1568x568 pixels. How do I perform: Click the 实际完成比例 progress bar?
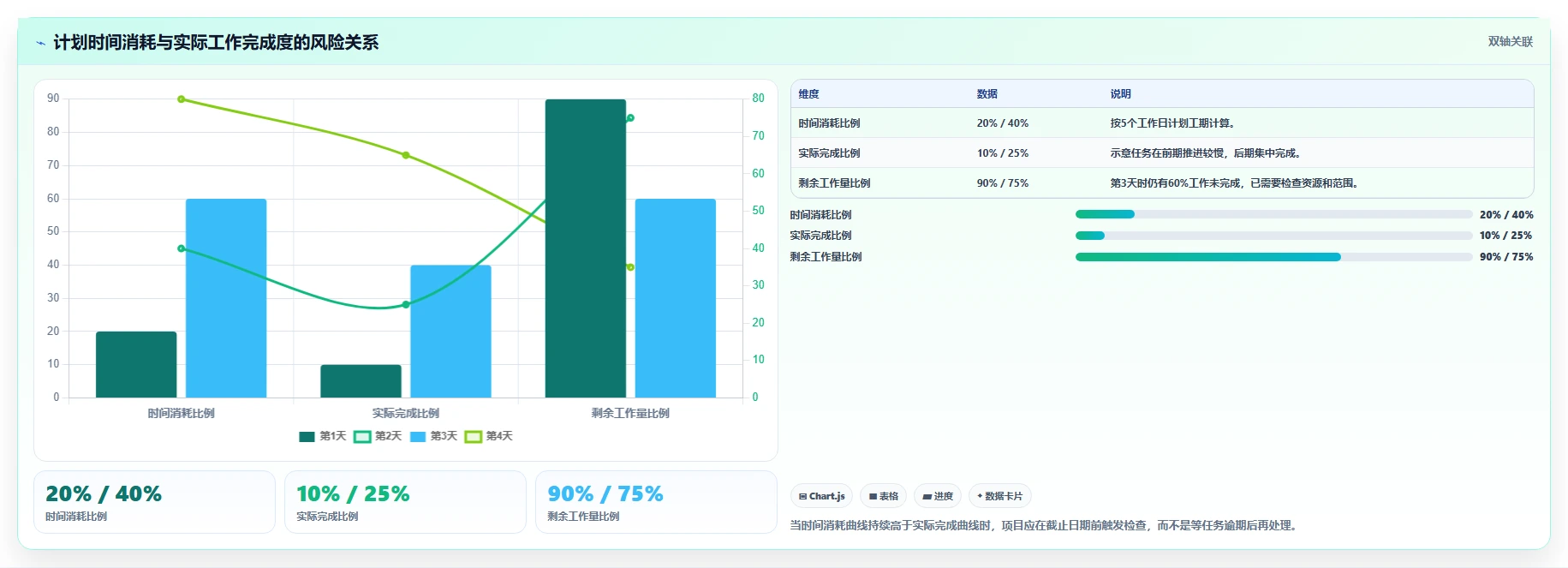[1273, 236]
